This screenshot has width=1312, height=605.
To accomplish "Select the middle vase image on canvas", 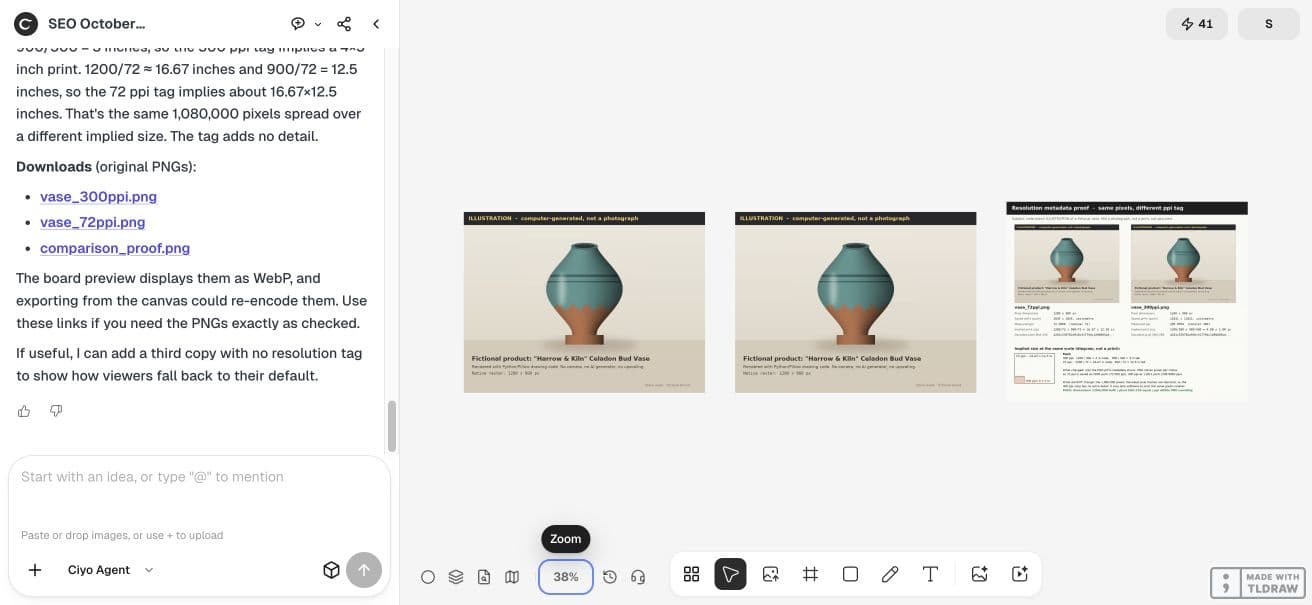I will [855, 302].
